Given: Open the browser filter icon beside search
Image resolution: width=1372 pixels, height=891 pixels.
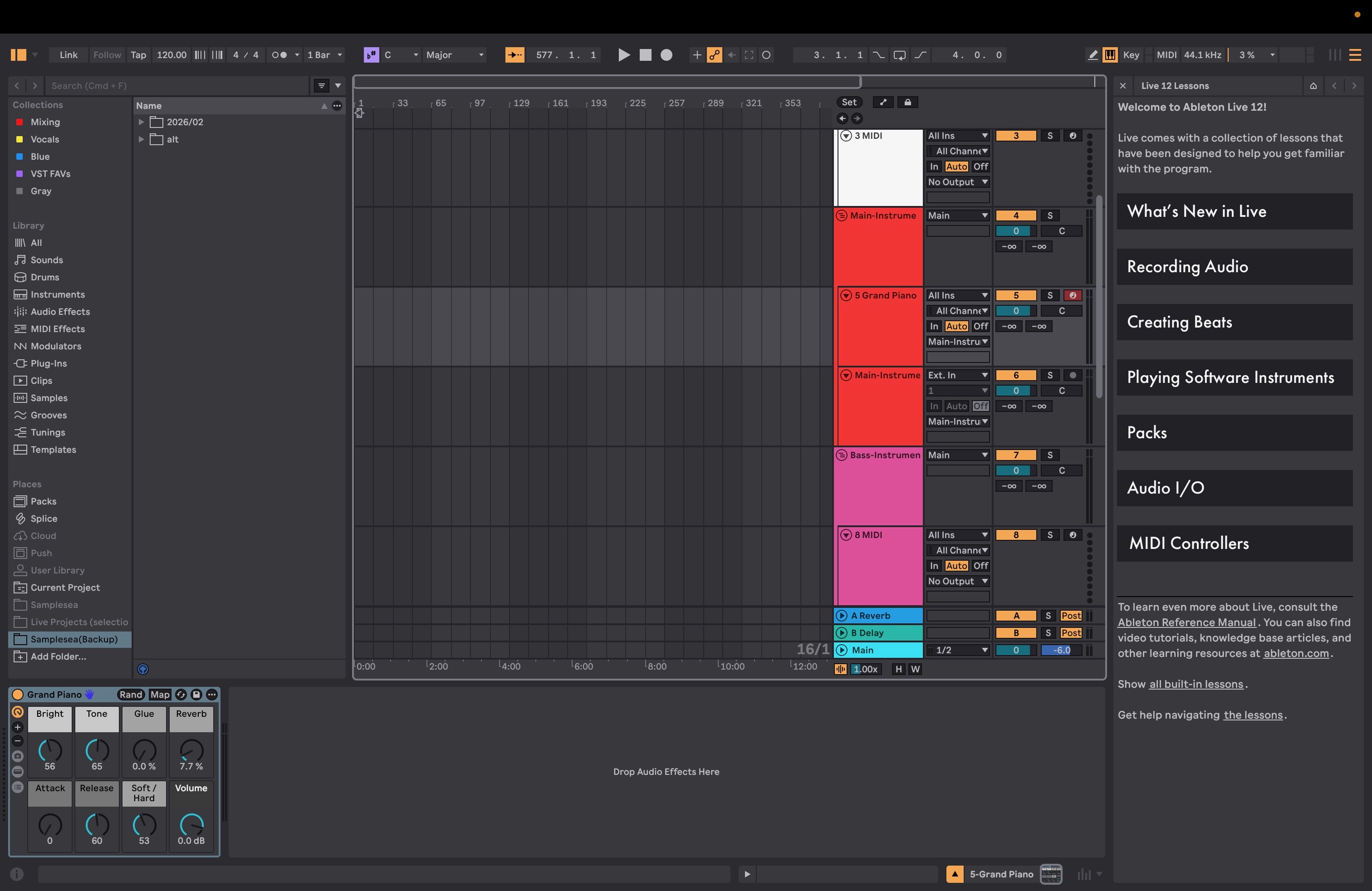Looking at the screenshot, I should (x=321, y=85).
